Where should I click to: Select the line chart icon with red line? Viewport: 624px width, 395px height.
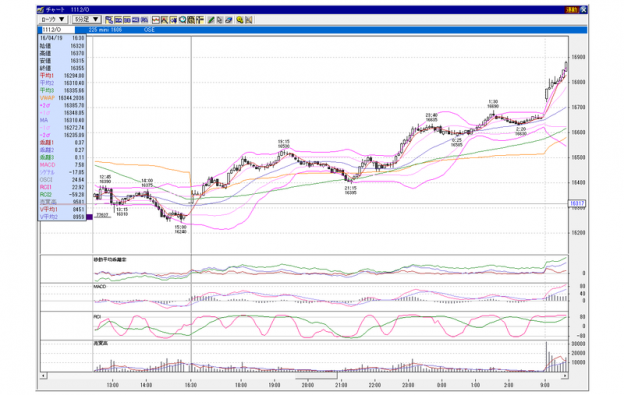click(156, 19)
